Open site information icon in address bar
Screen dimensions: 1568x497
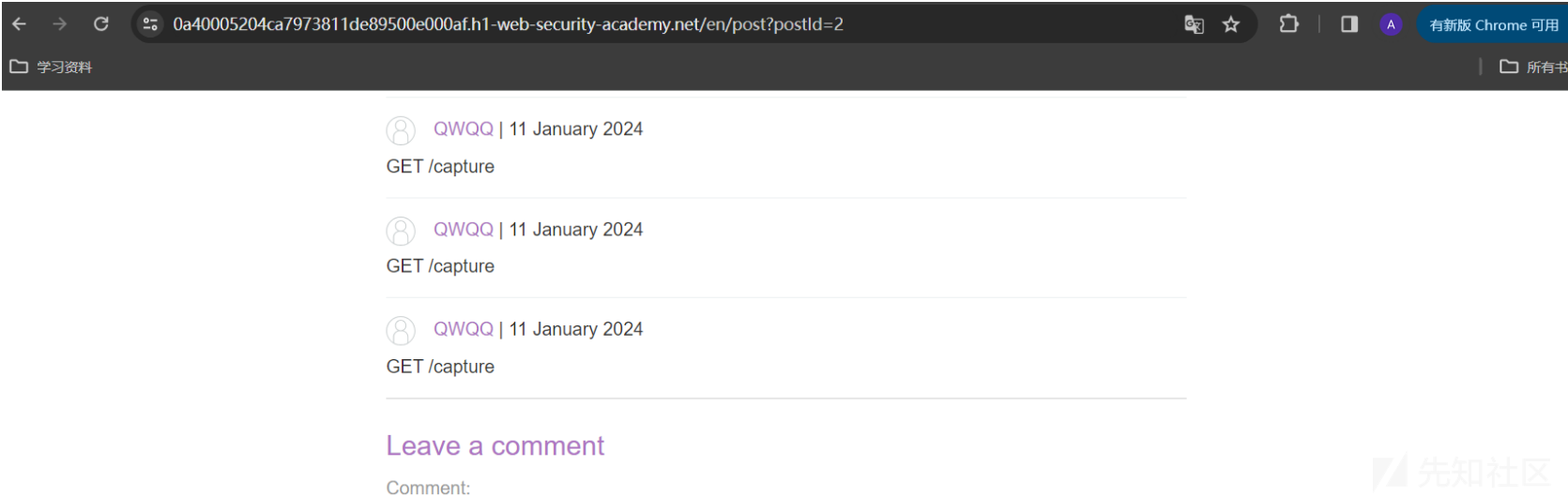coord(150,24)
